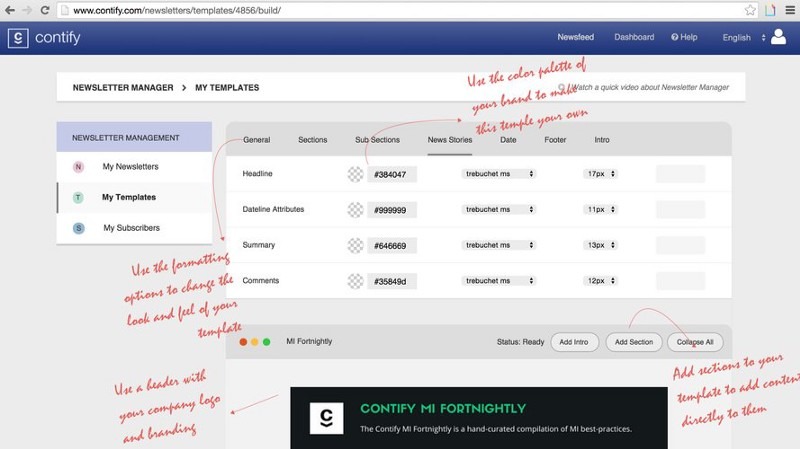Switch to the Sections tab
This screenshot has height=449, width=800.
coord(313,140)
